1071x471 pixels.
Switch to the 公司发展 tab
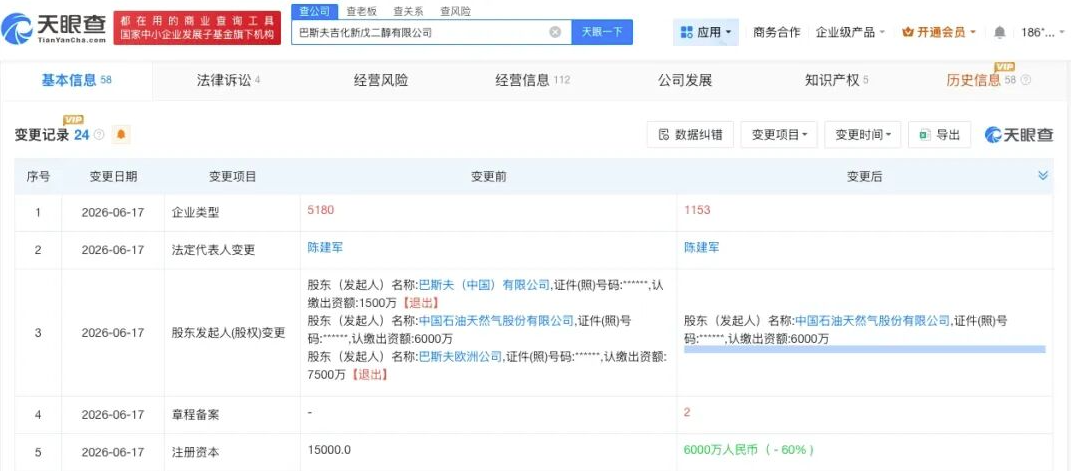click(x=685, y=81)
